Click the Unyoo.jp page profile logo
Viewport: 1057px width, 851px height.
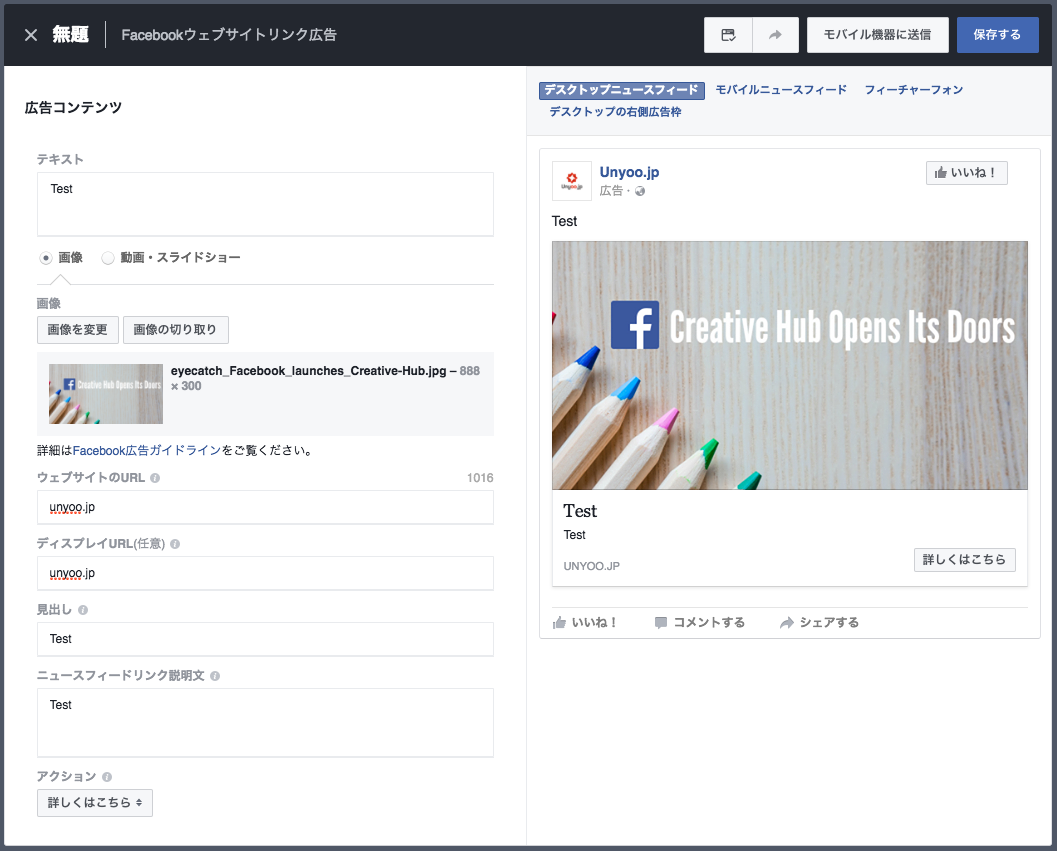click(572, 181)
